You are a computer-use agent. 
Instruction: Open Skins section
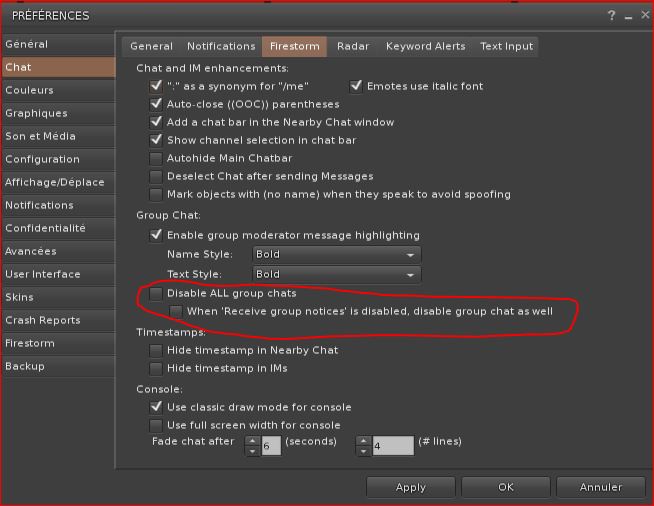(x=58, y=297)
